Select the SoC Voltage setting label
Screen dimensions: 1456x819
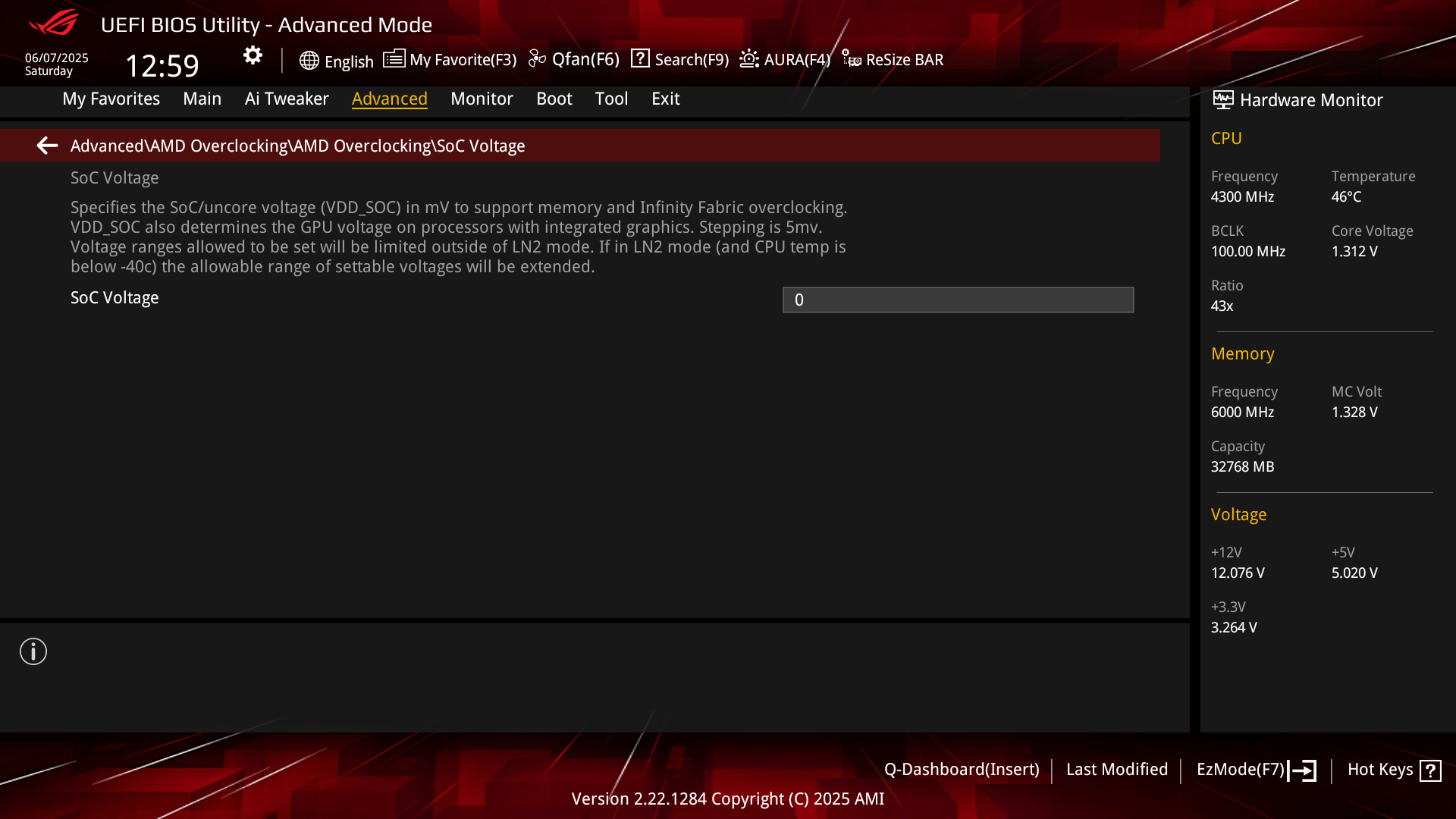click(115, 298)
